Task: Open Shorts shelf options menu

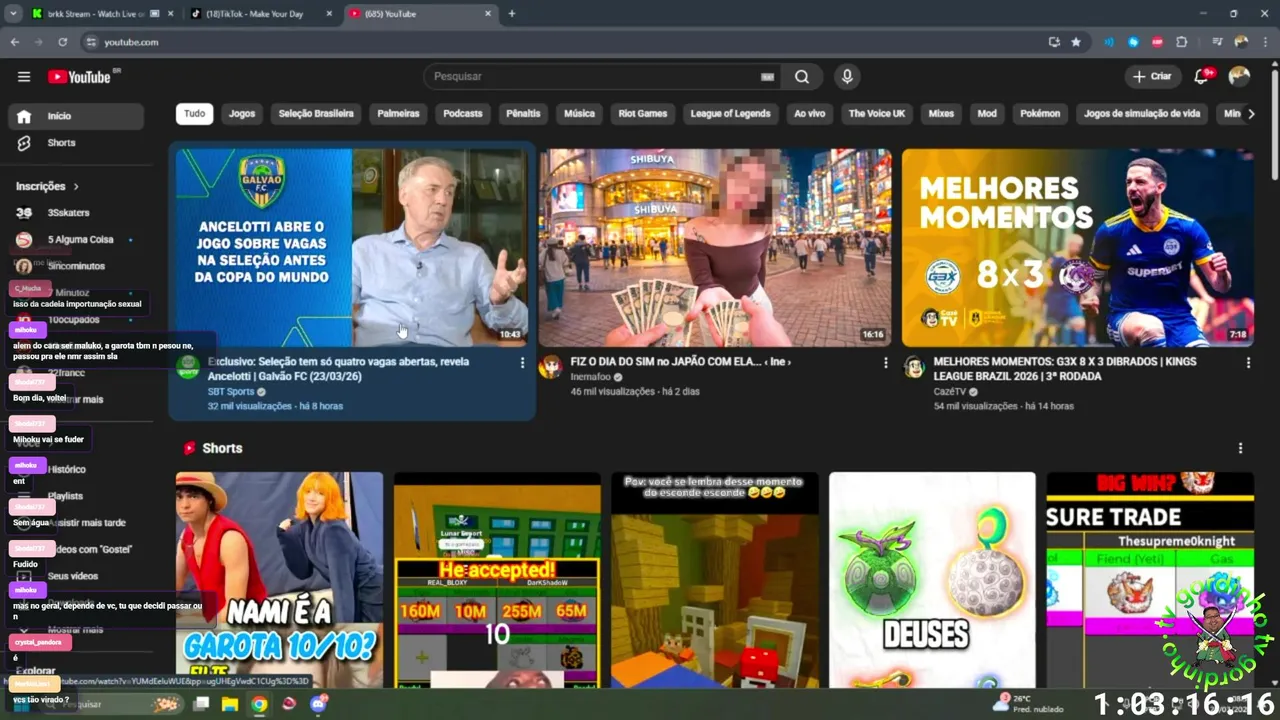Action: (1240, 448)
